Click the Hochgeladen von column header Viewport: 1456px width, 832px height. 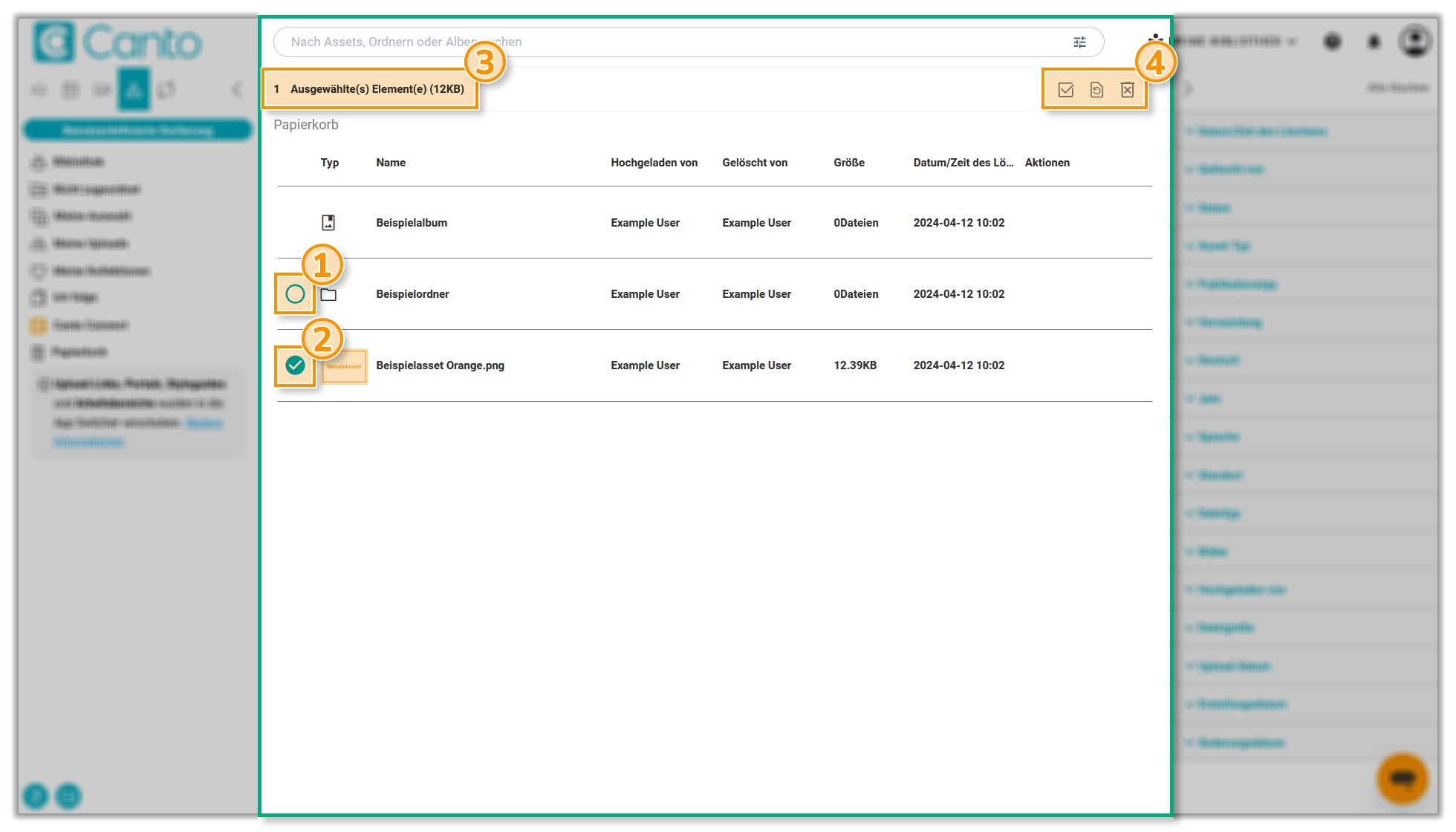[x=654, y=163]
